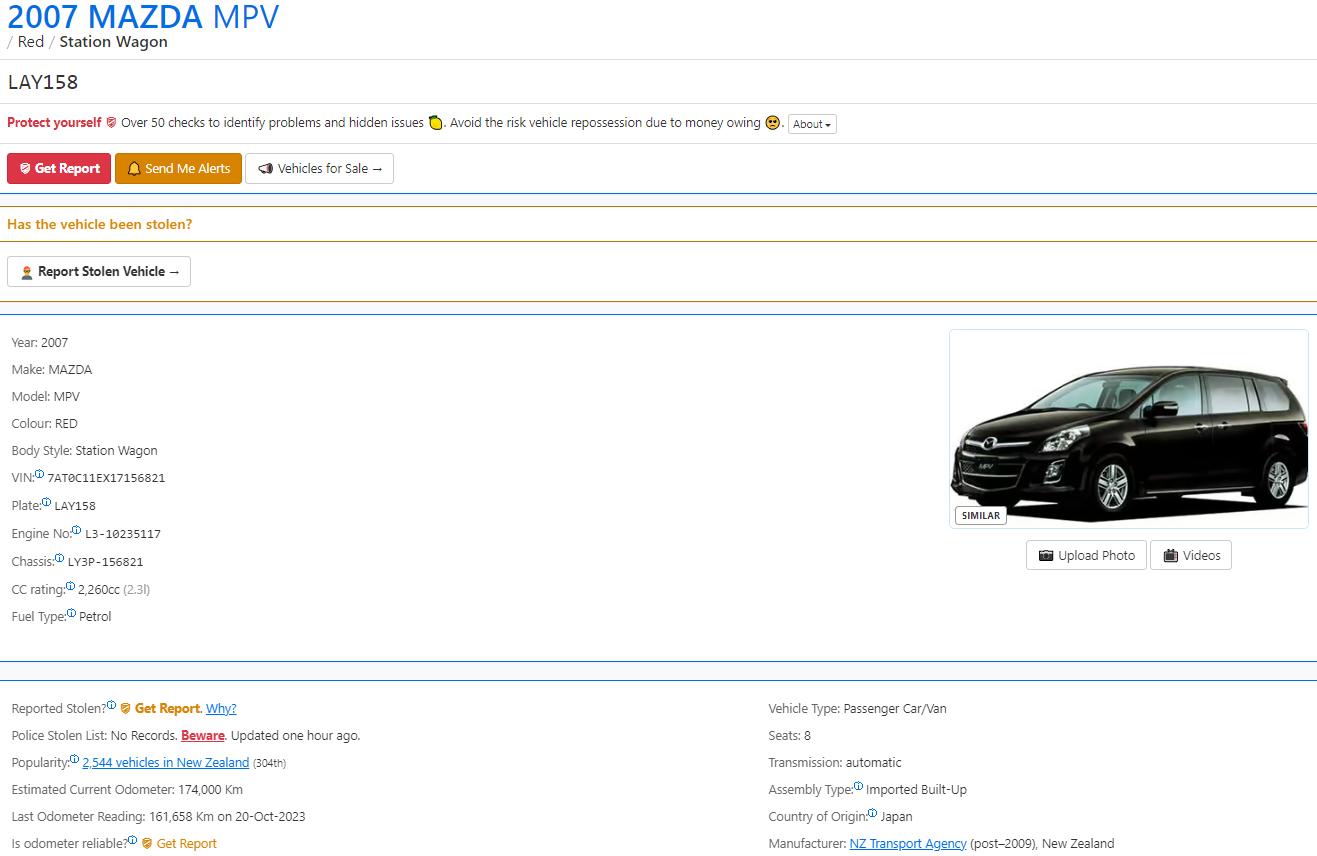1317x856 pixels.
Task: Follow the NZ Transport Agency link
Action: [908, 843]
